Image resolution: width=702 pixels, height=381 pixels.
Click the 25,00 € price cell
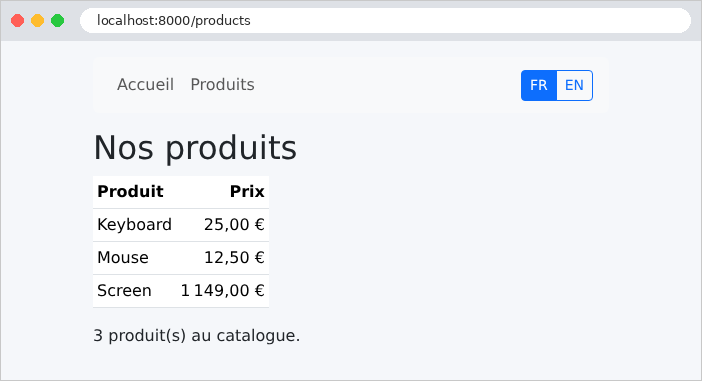tap(234, 225)
